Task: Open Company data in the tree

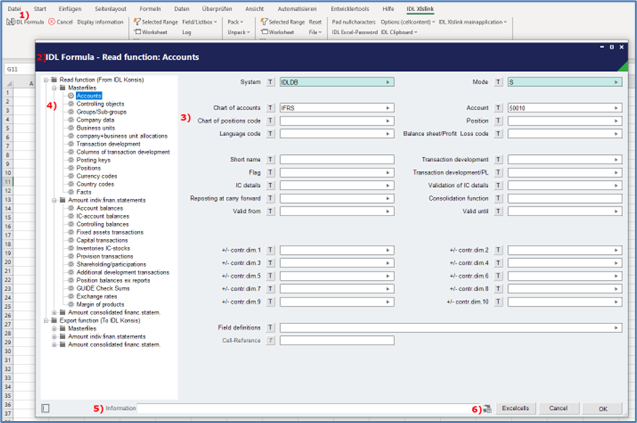Action: click(x=95, y=120)
